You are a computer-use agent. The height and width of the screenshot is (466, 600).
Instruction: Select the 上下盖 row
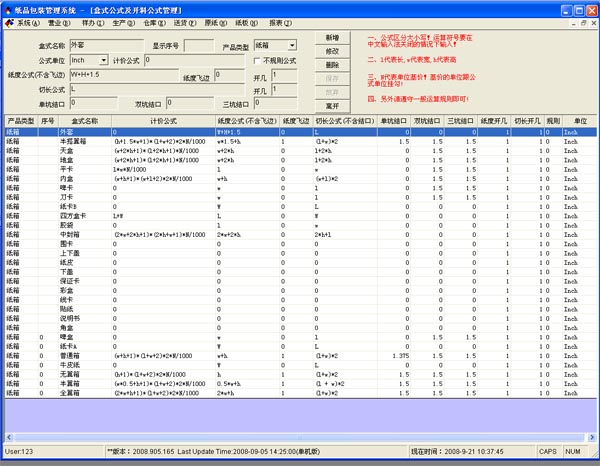coord(301,253)
